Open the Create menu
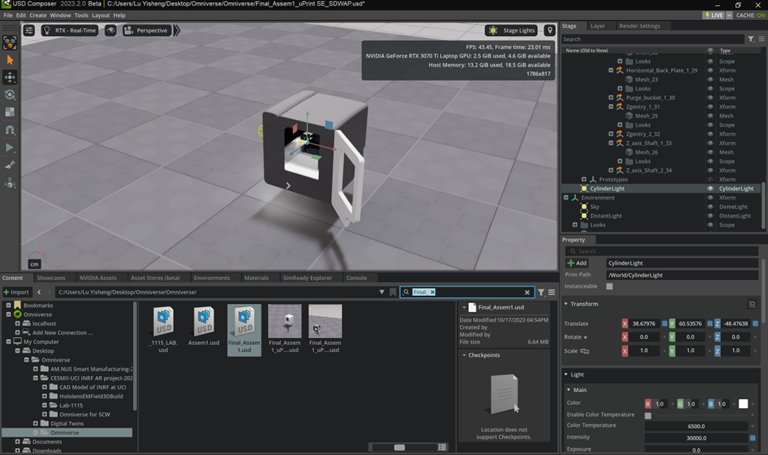Image resolution: width=768 pixels, height=455 pixels. (x=38, y=15)
